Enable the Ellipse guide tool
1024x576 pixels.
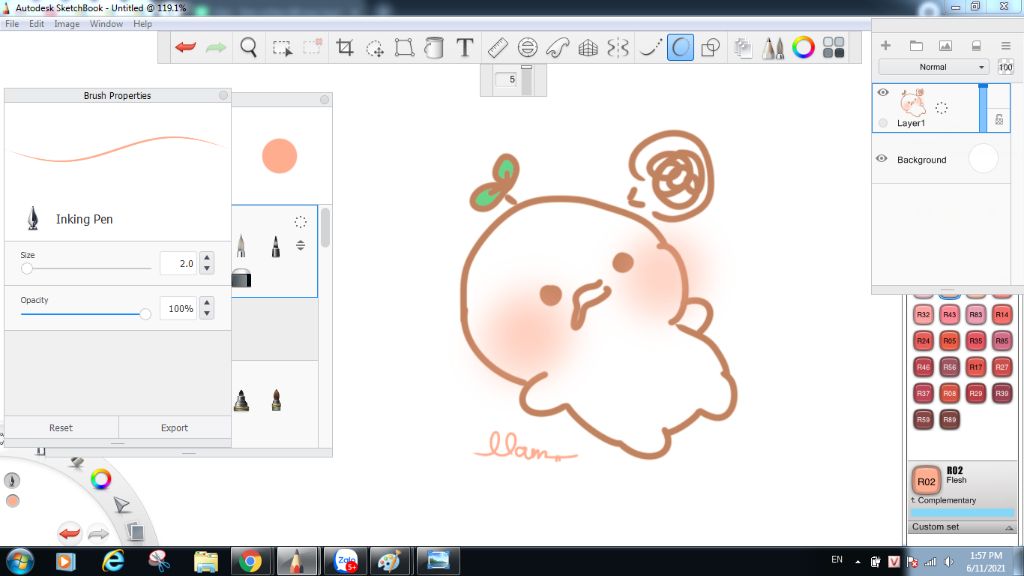(528, 47)
